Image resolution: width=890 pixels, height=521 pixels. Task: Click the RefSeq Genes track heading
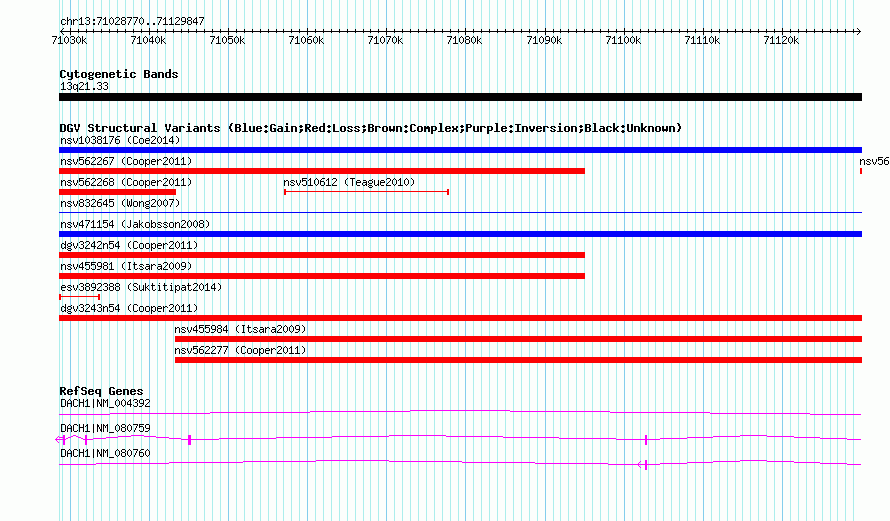(101, 391)
